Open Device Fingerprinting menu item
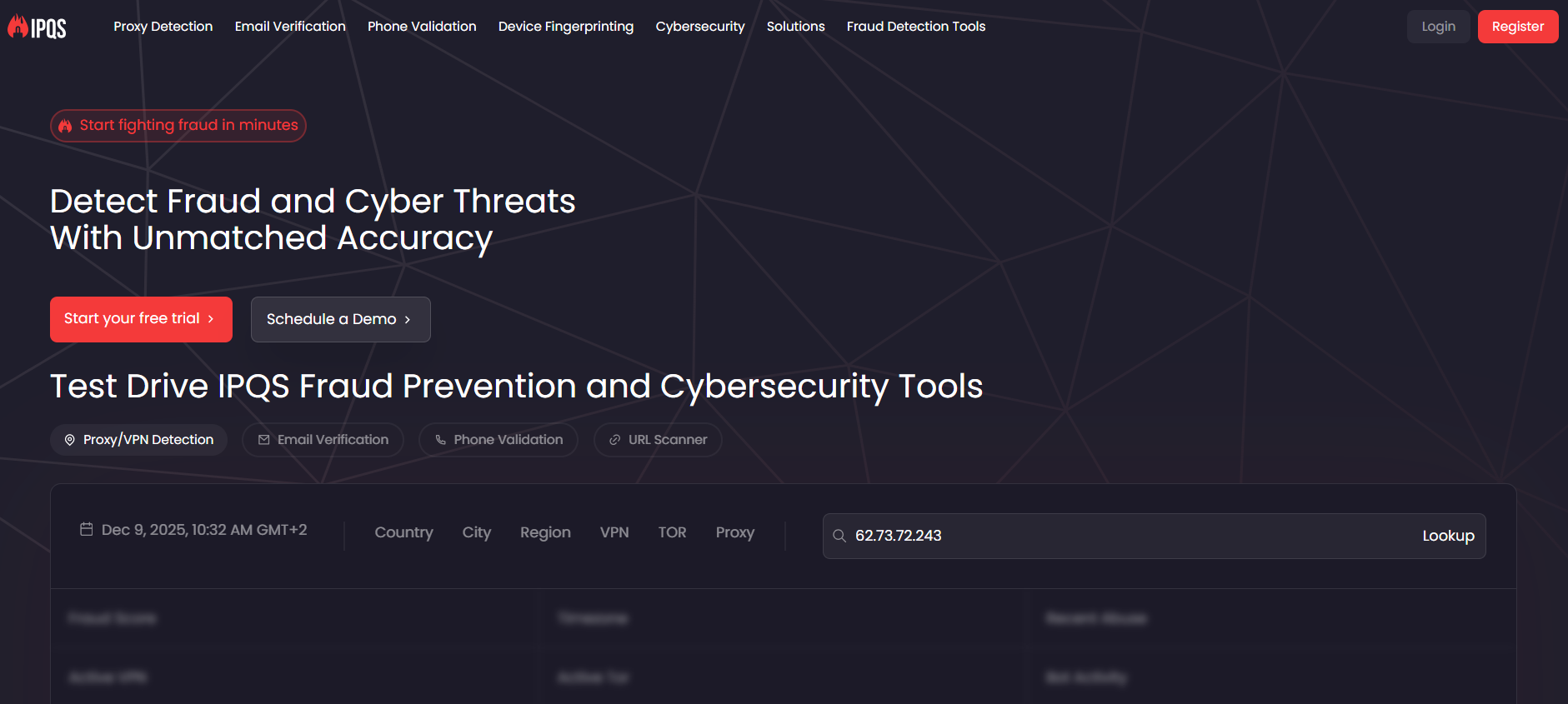Viewport: 1568px width, 704px height. 565,27
